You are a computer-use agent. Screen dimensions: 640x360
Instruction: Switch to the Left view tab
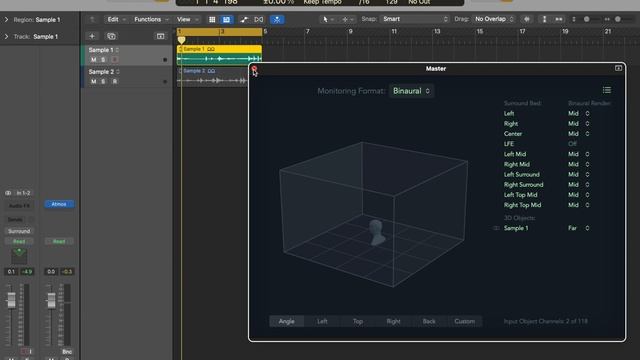[322, 321]
